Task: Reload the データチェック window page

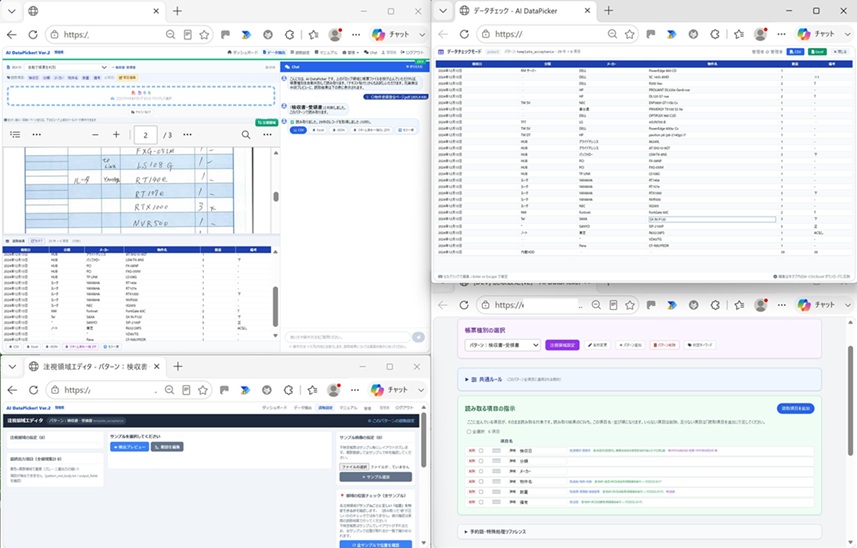Action: click(x=464, y=34)
